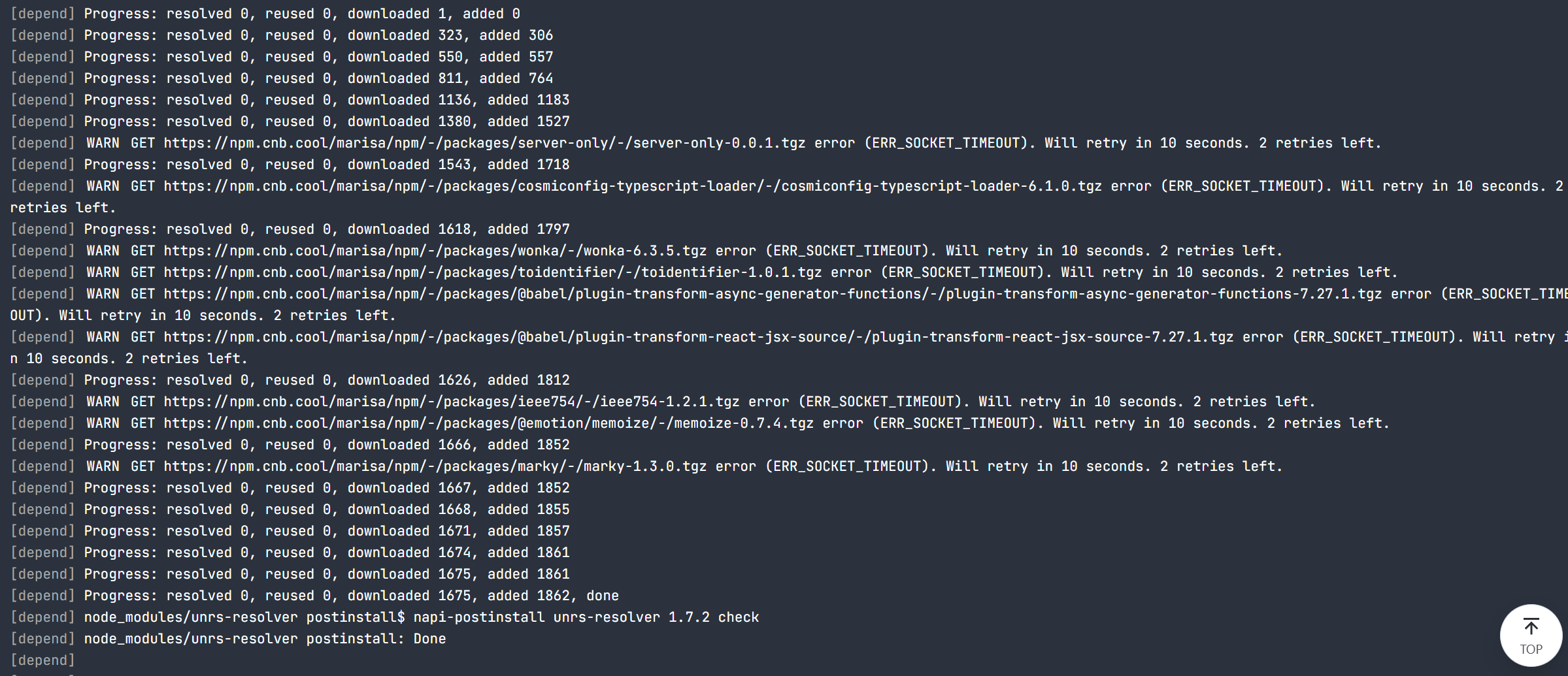Click the first log line, downloaded 1
Image resolution: width=1568 pixels, height=676 pixels.
click(x=301, y=14)
